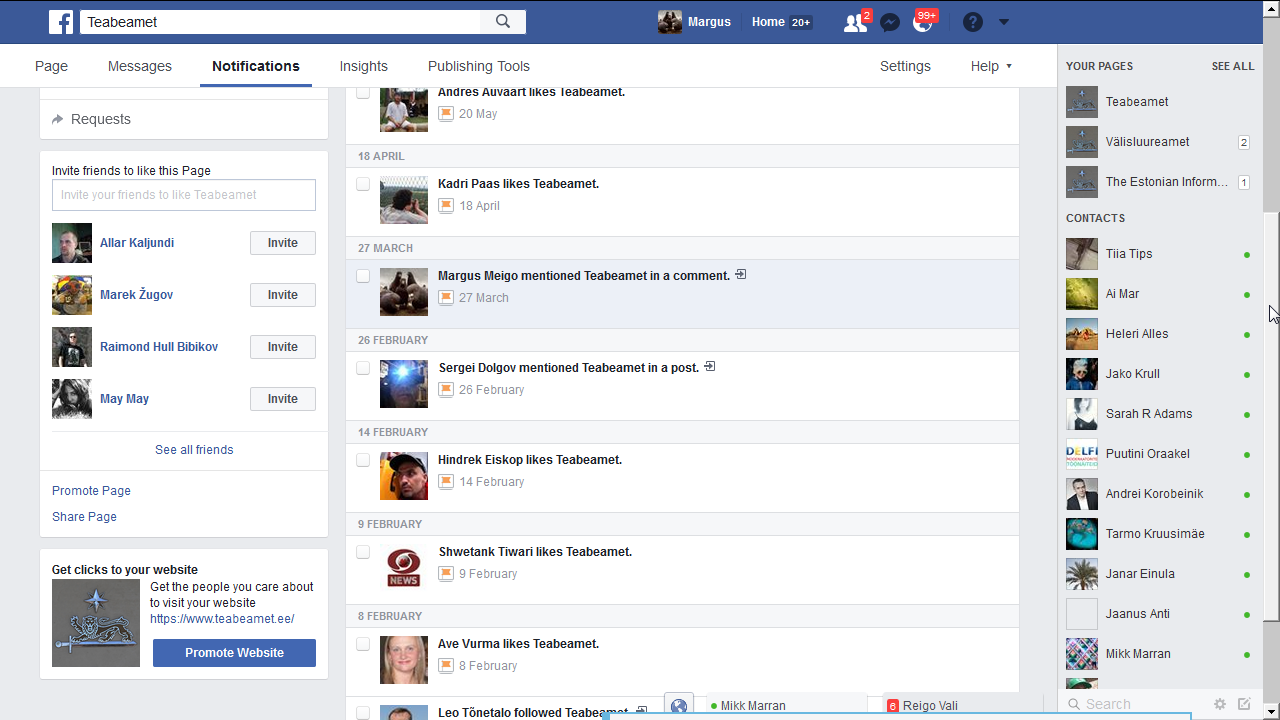Click new message compose icon in chat bar

(x=1244, y=704)
